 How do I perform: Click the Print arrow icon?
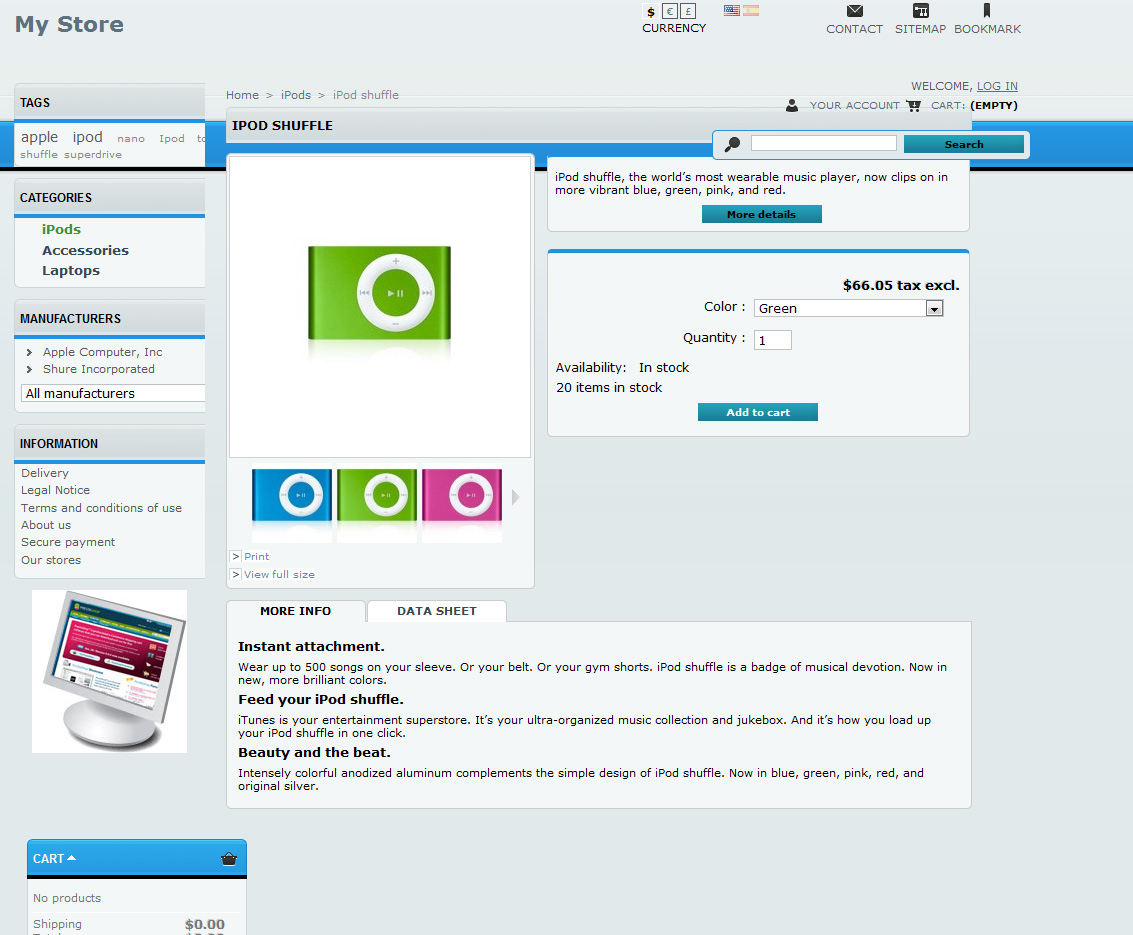236,556
